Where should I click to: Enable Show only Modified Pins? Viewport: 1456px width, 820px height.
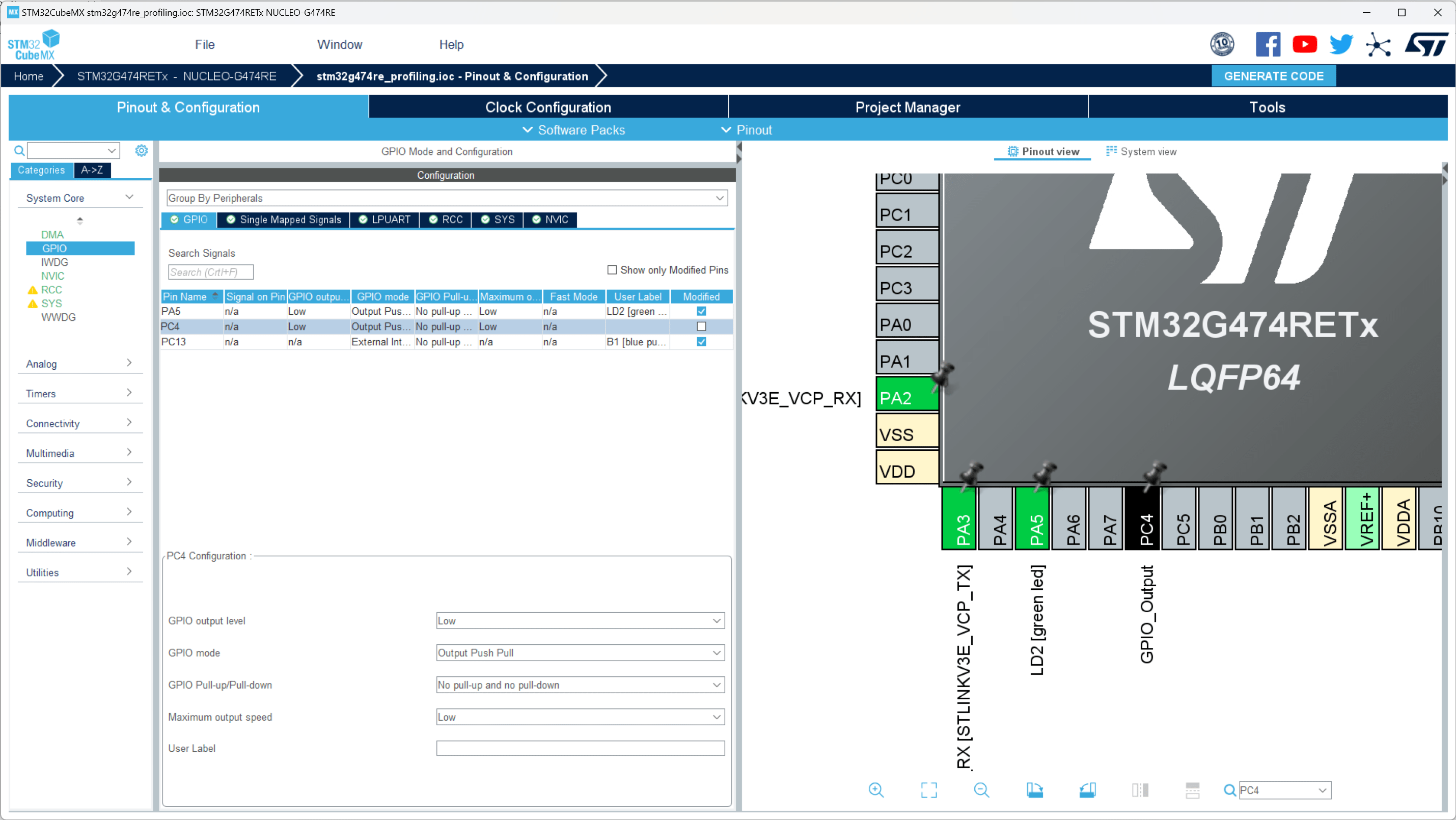pos(612,270)
